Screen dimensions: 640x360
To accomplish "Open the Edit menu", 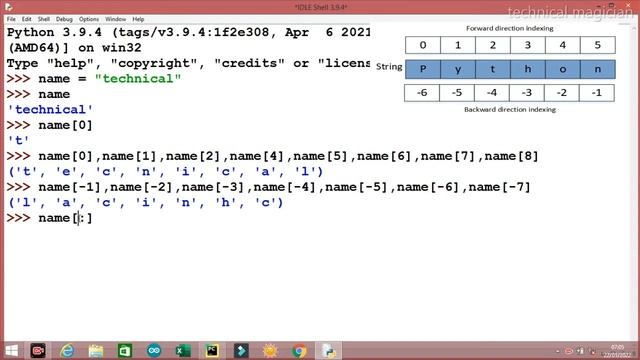I will click(27, 19).
